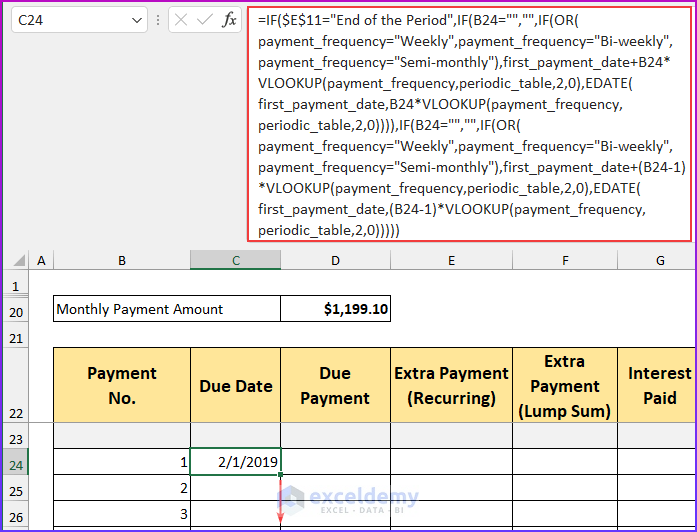
Task: Click the three-dot formula bar resize handle
Action: (x=158, y=20)
